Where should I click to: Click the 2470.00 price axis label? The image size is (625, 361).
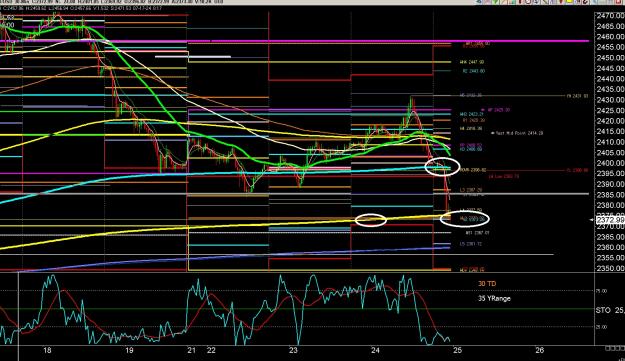click(611, 16)
